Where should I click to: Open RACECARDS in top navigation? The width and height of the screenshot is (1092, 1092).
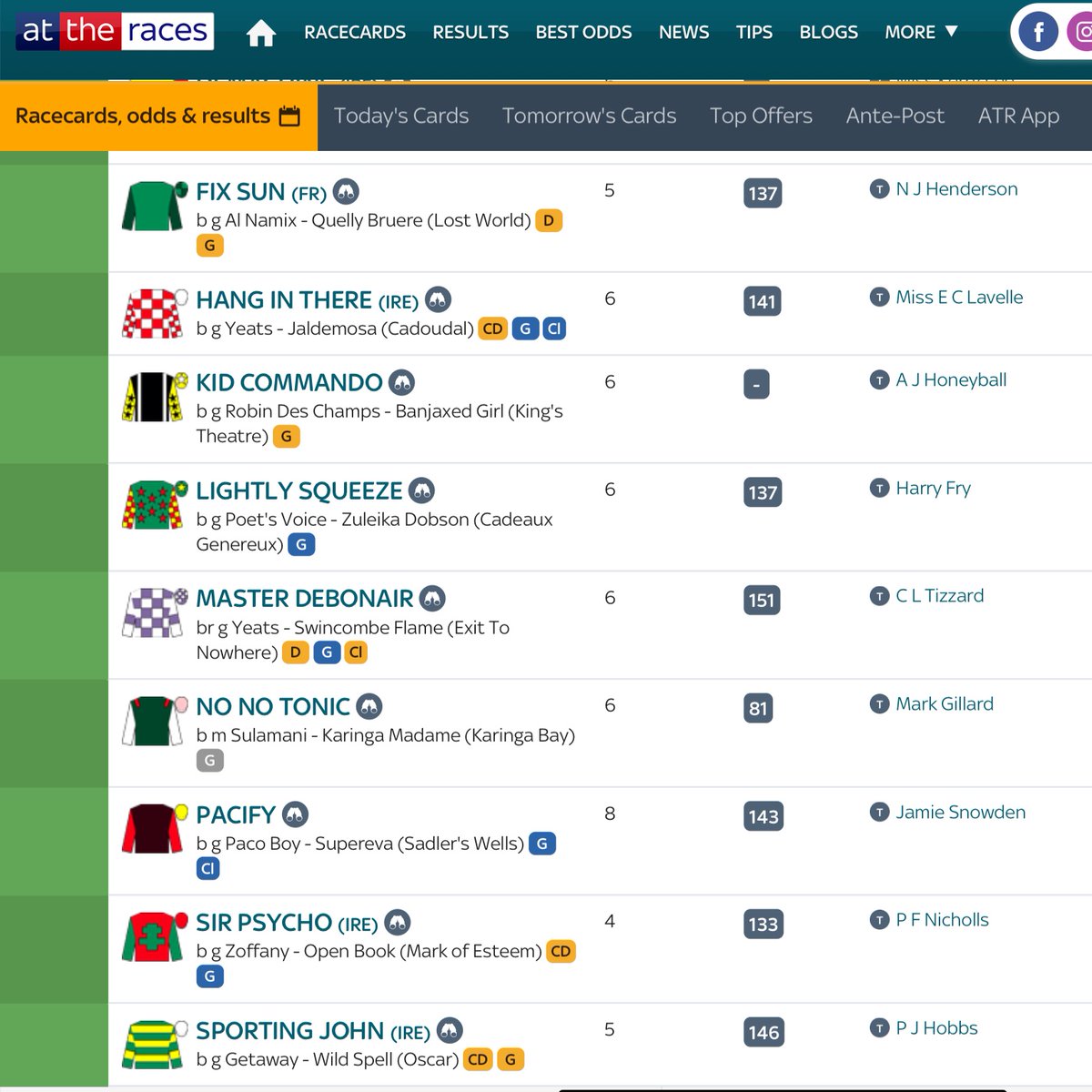355,33
